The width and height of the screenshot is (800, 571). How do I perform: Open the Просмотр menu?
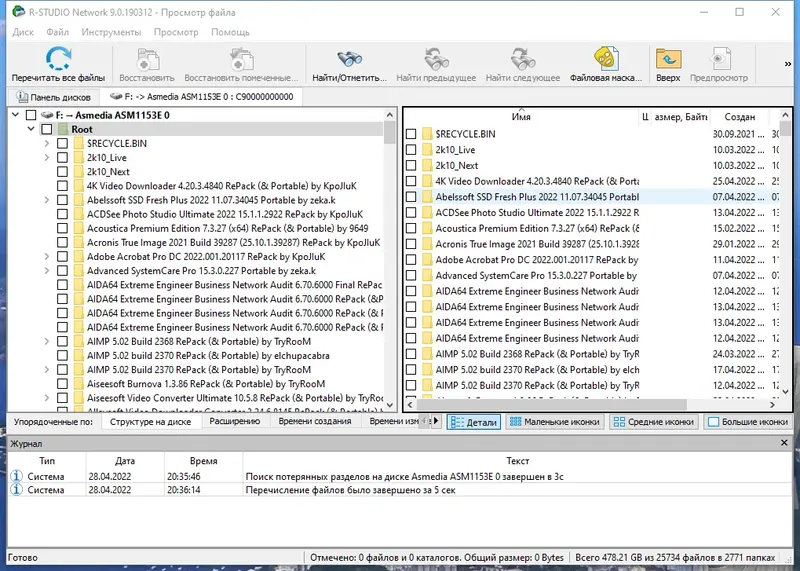[176, 32]
